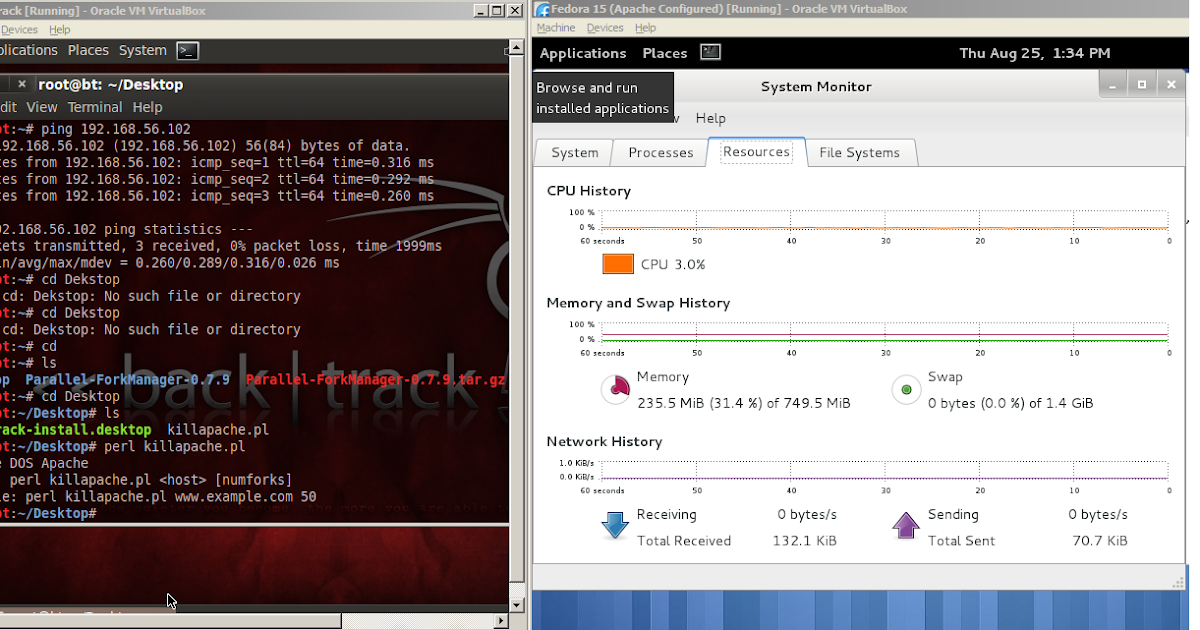Click '70.7 KiB' total sent value

coord(1100,541)
